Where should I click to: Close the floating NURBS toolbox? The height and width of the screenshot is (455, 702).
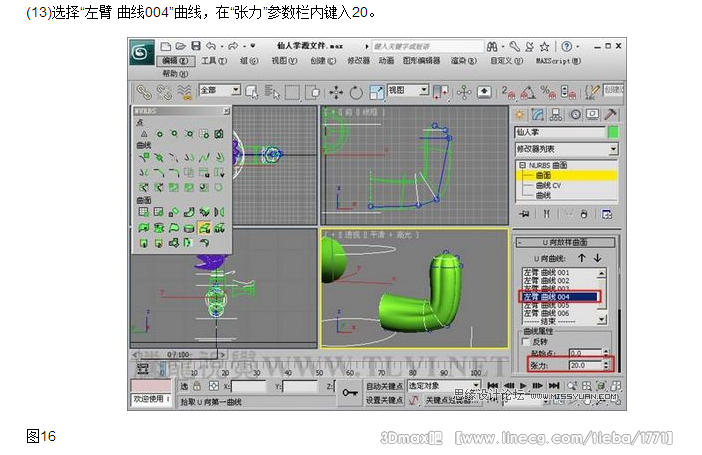(227, 111)
